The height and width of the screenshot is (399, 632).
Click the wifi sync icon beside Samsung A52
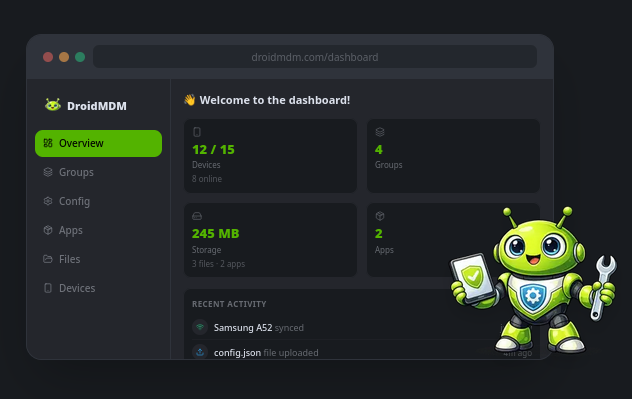(200, 327)
